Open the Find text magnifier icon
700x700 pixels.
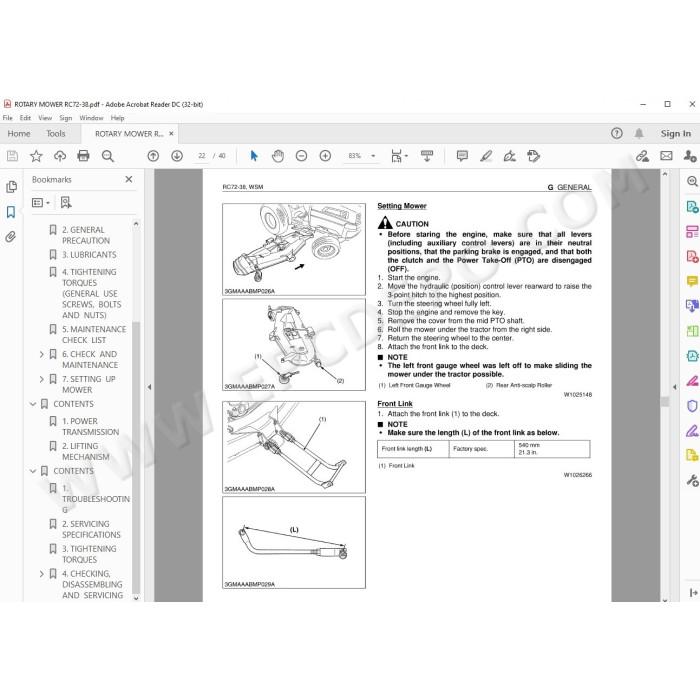108,156
